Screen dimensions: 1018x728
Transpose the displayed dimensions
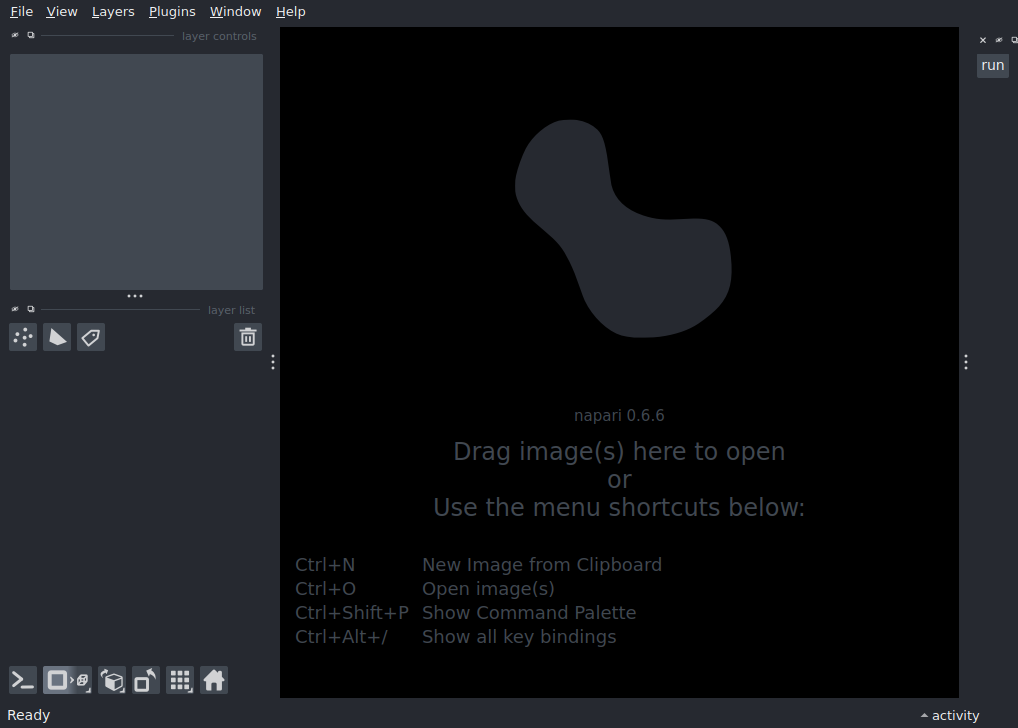145,680
